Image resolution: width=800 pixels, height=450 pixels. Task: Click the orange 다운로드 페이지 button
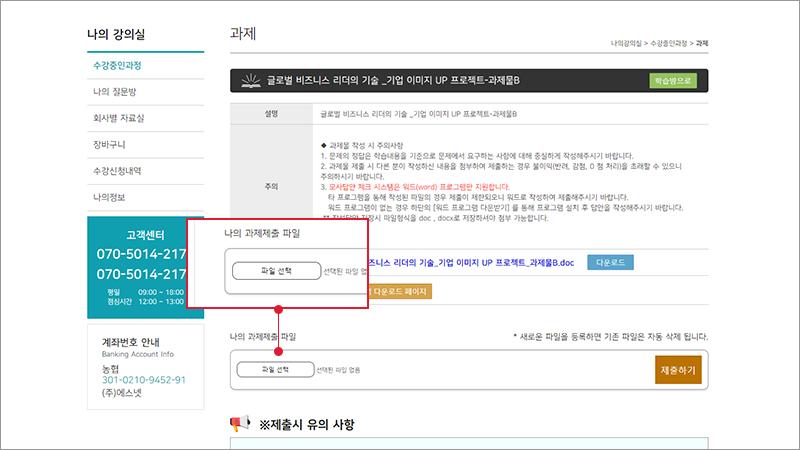coord(400,292)
